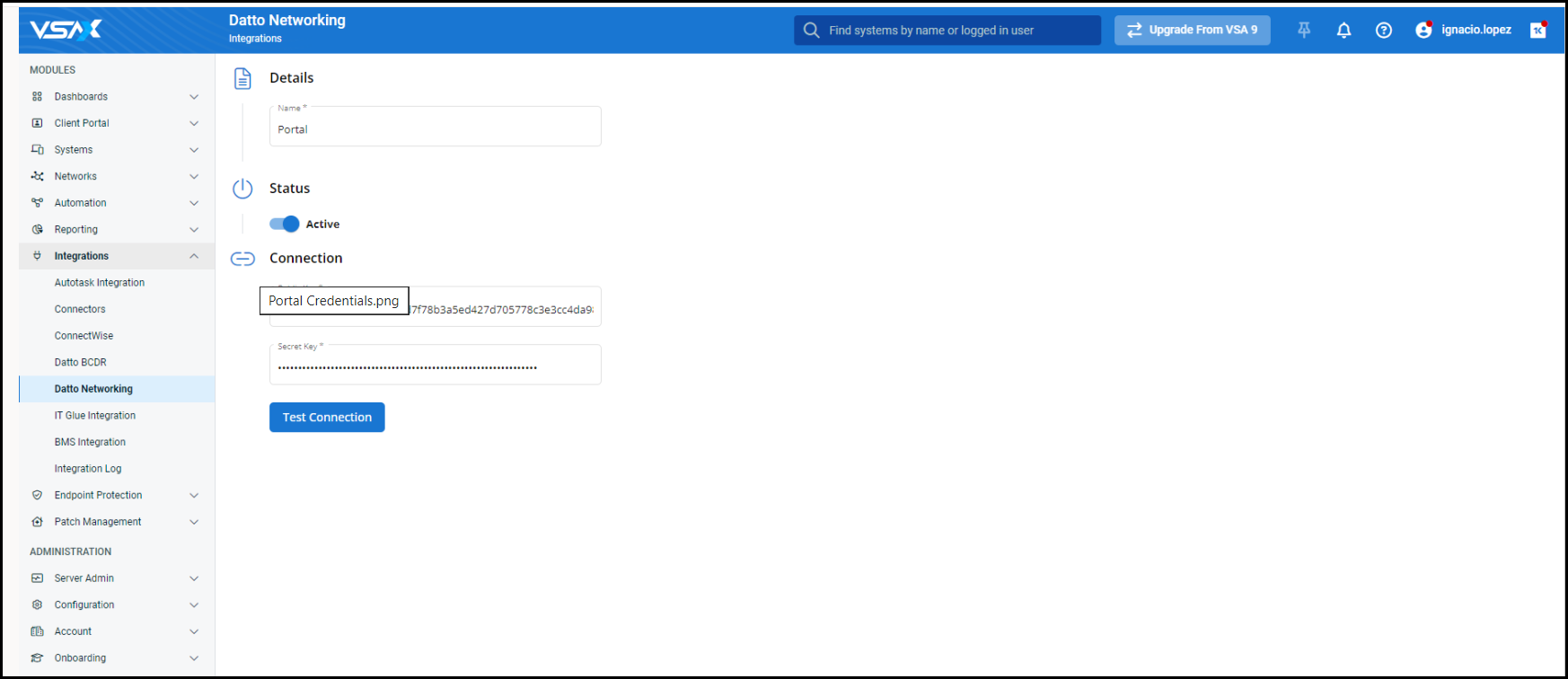Screen dimensions: 1568x679
Task: Select Datto Networking menu item
Action: click(x=117, y=389)
